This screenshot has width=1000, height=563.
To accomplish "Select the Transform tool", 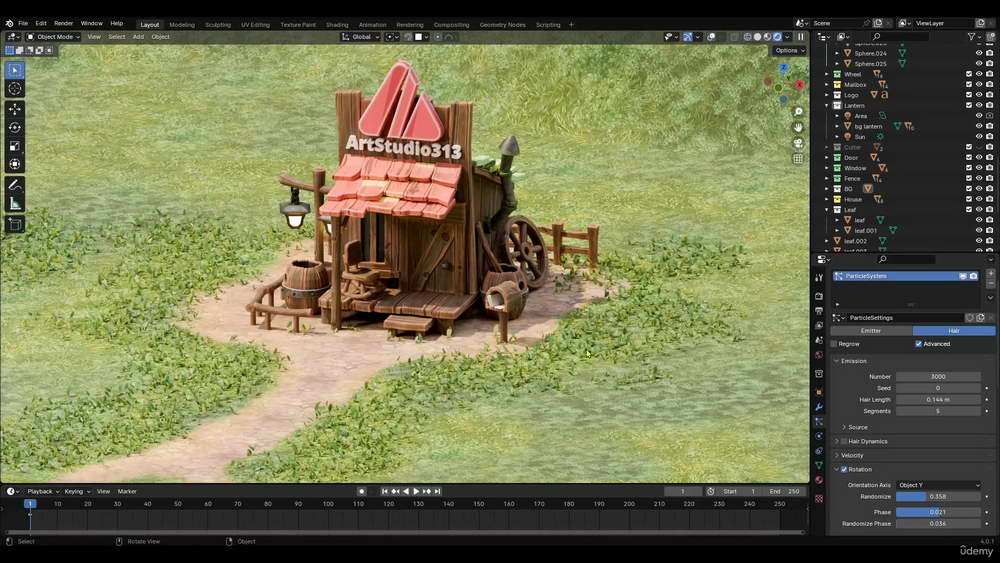I will click(15, 165).
